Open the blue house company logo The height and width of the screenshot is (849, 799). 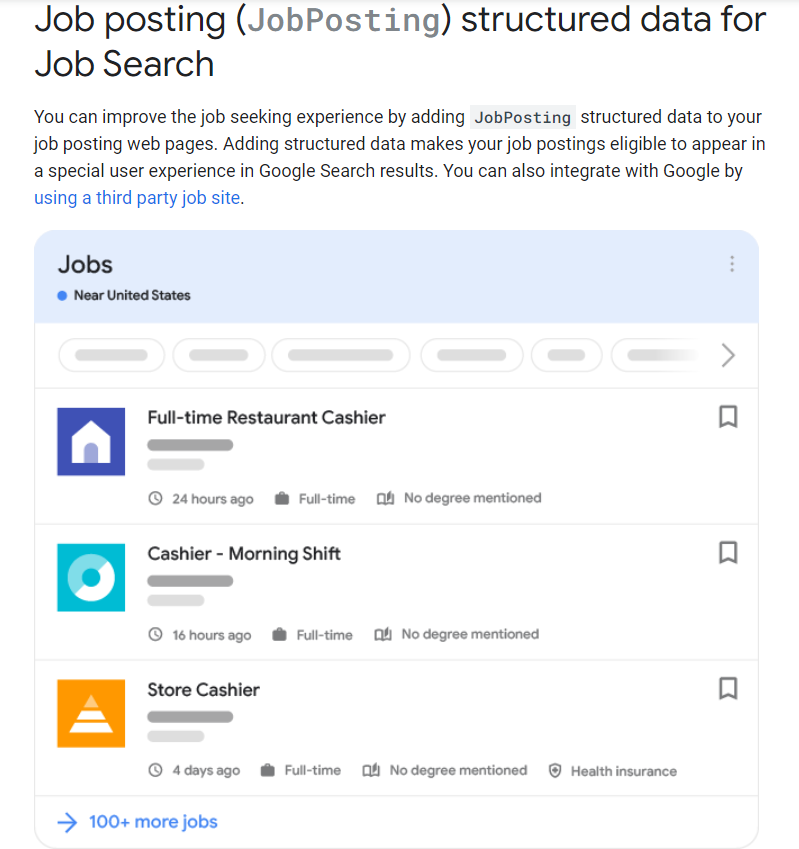[91, 442]
